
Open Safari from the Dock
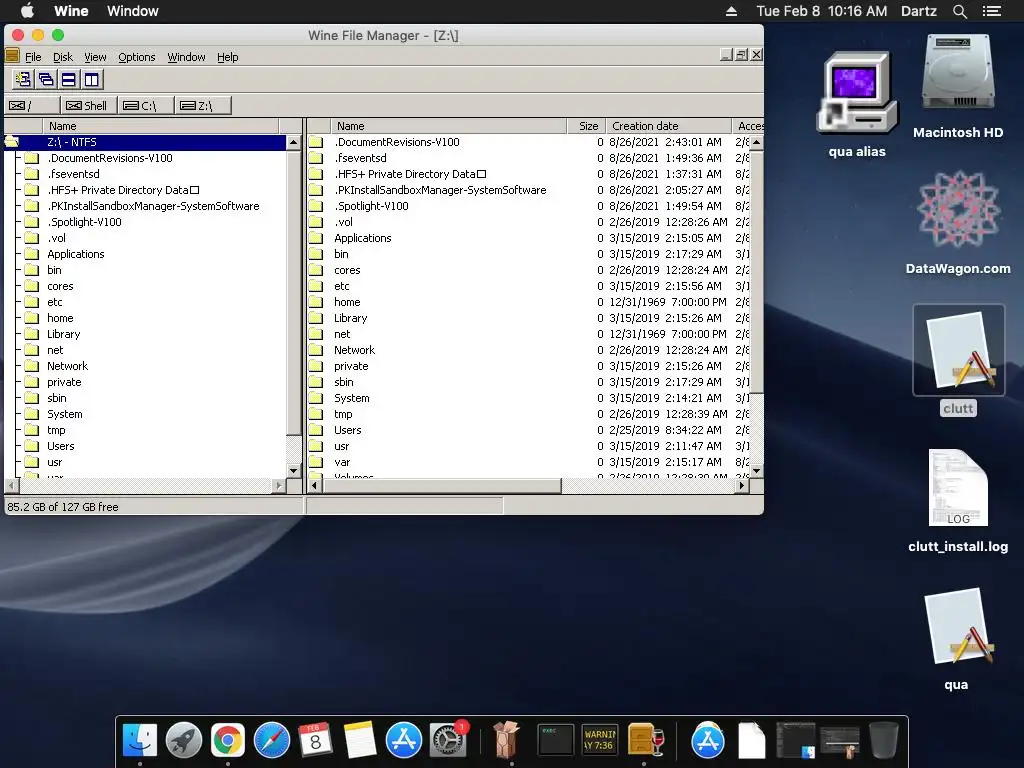(x=272, y=740)
